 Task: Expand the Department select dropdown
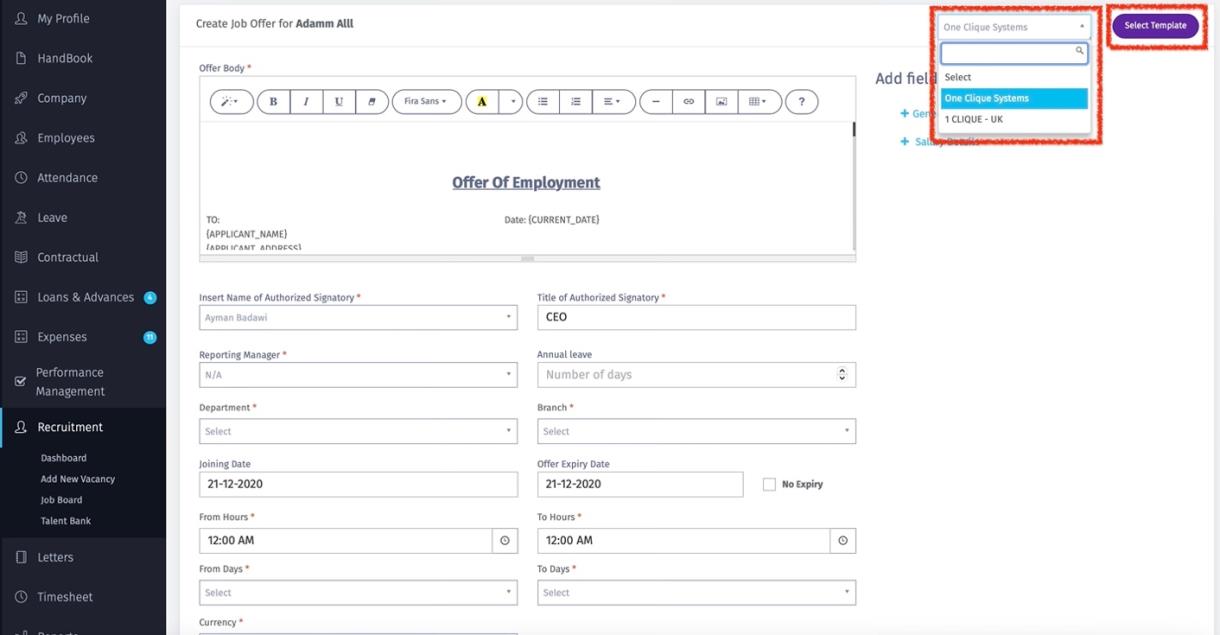click(x=358, y=431)
